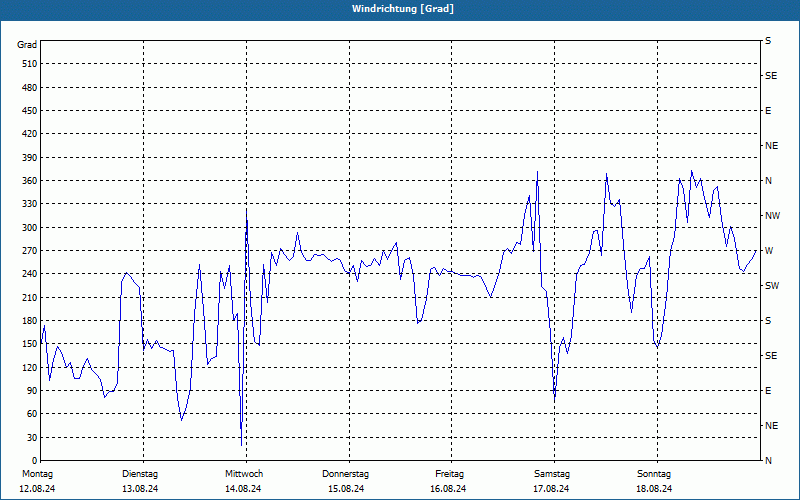800x500 pixels.
Task: Click the 480 value on the left axis
Action: 30,88
